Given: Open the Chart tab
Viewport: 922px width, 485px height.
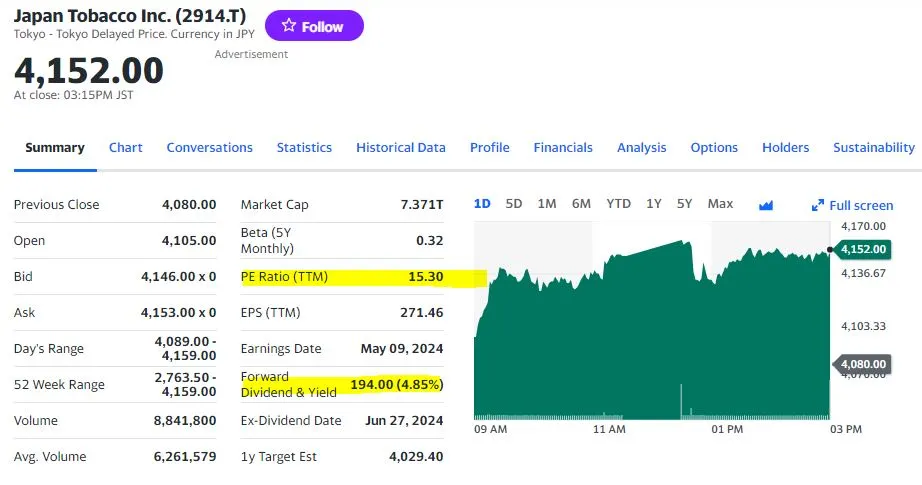Looking at the screenshot, I should coord(125,148).
